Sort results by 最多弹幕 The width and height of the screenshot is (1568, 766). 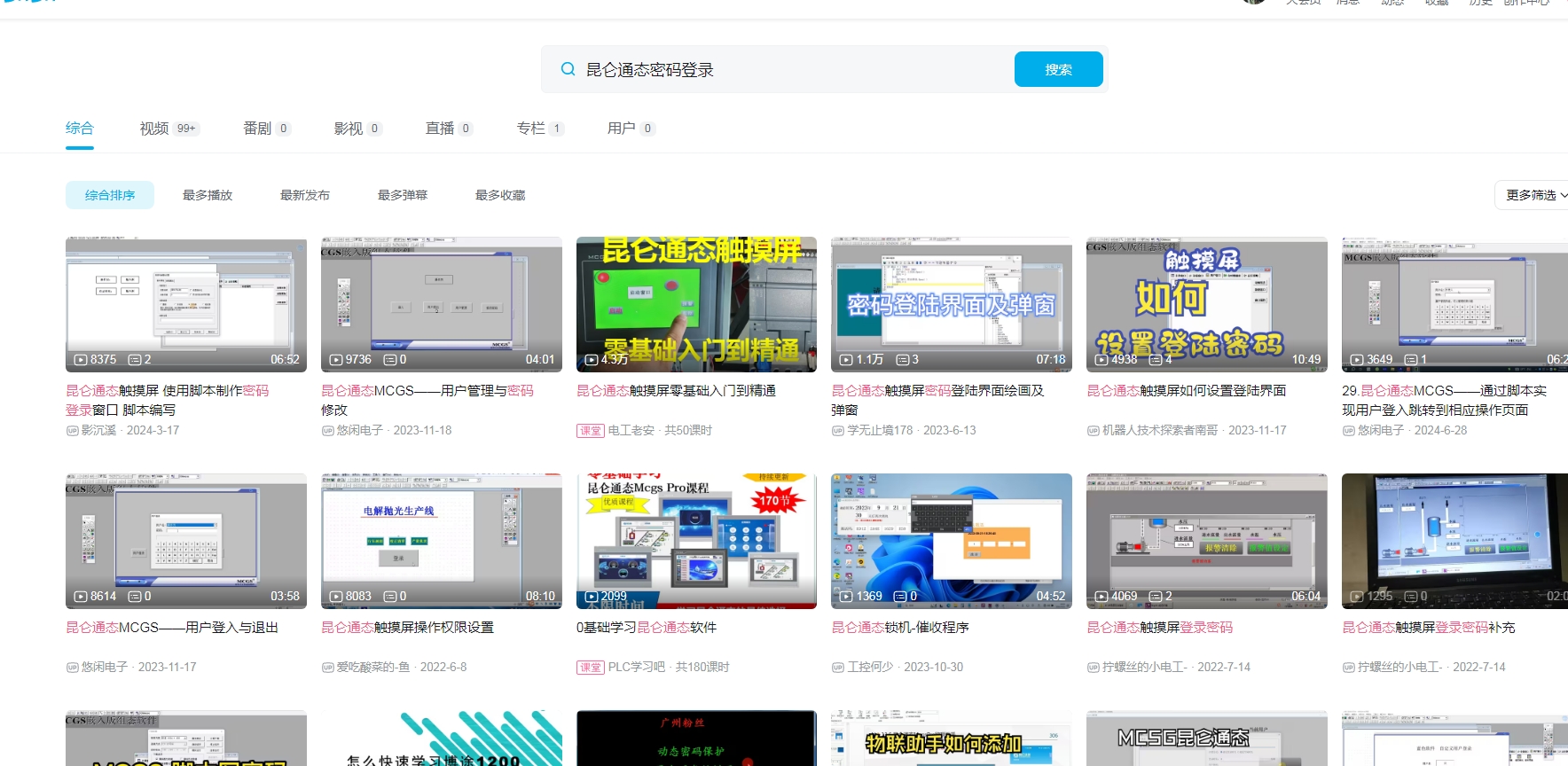(403, 195)
